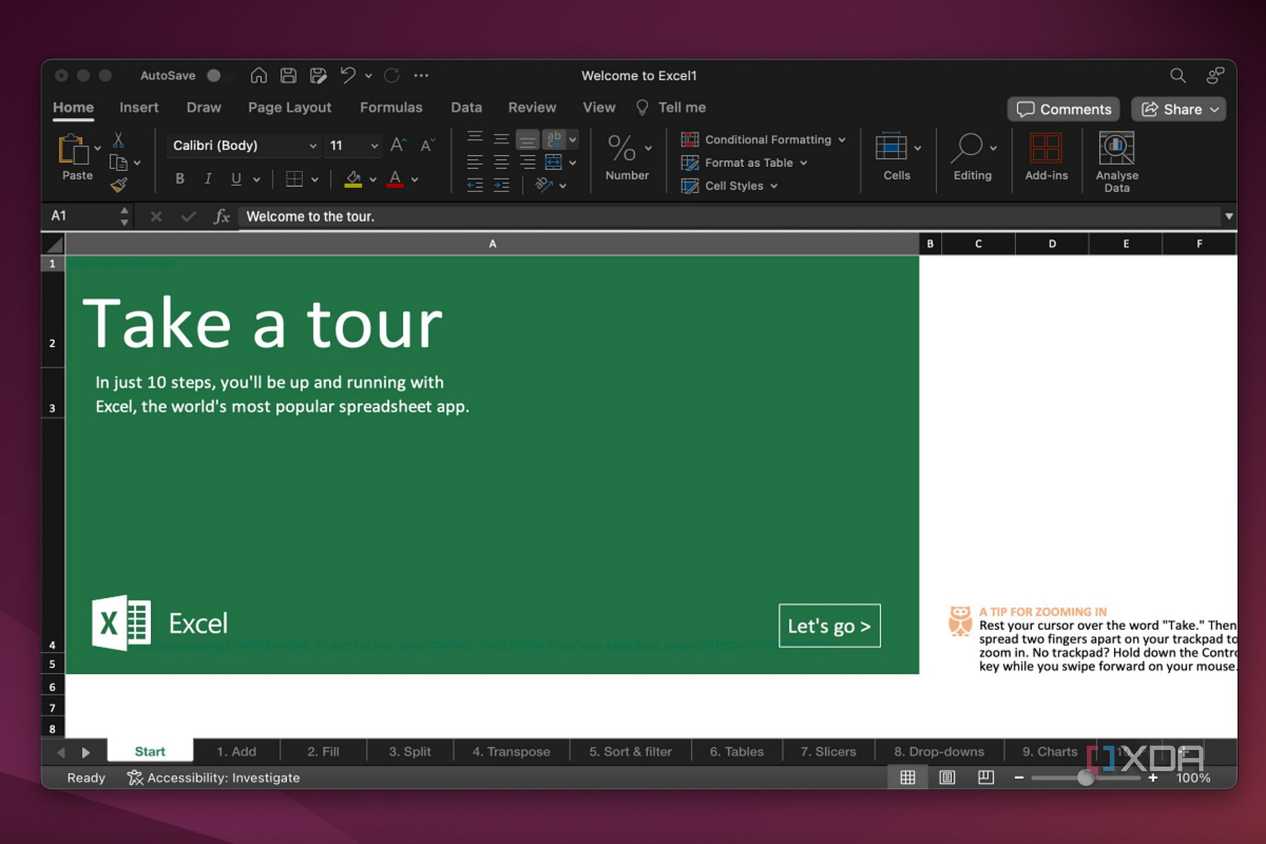Increase the font size with the larger A
The width and height of the screenshot is (1266, 844).
tap(398, 145)
